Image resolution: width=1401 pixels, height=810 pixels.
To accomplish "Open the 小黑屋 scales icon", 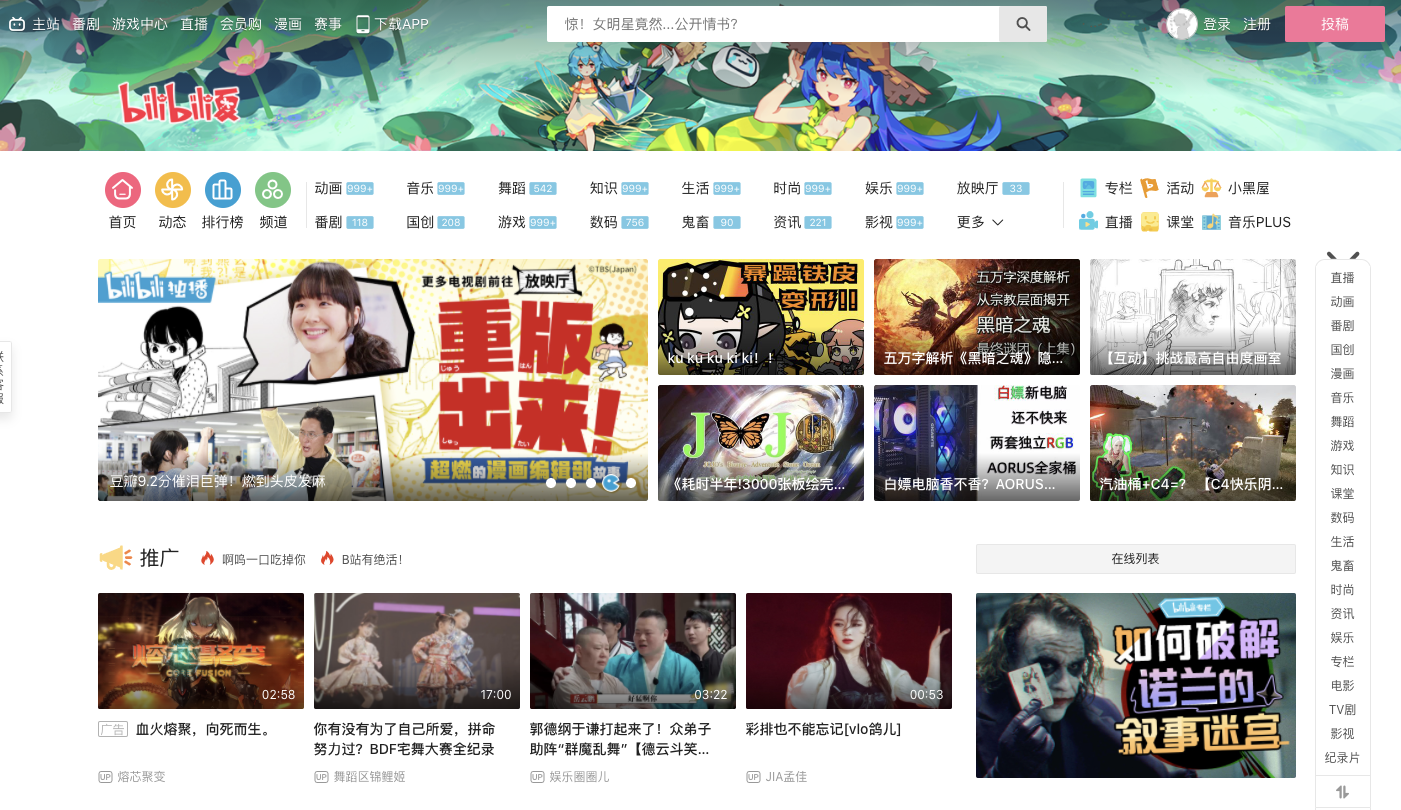I will coord(1211,188).
